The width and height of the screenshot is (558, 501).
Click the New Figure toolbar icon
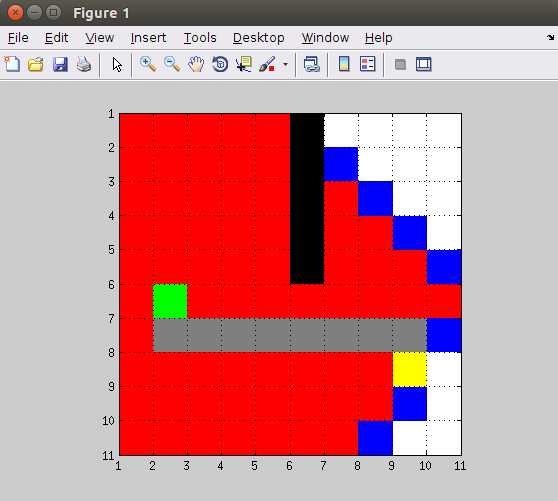[12, 64]
